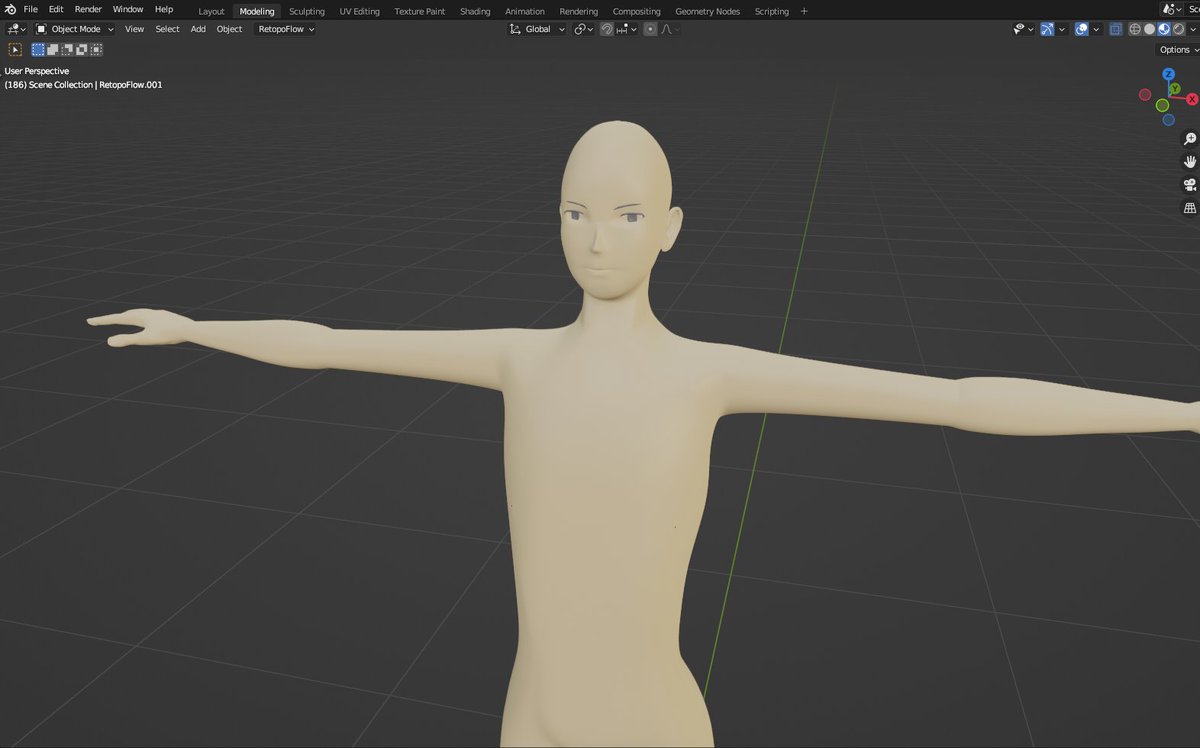The height and width of the screenshot is (748, 1200).
Task: Open the Window menu
Action: tap(128, 9)
